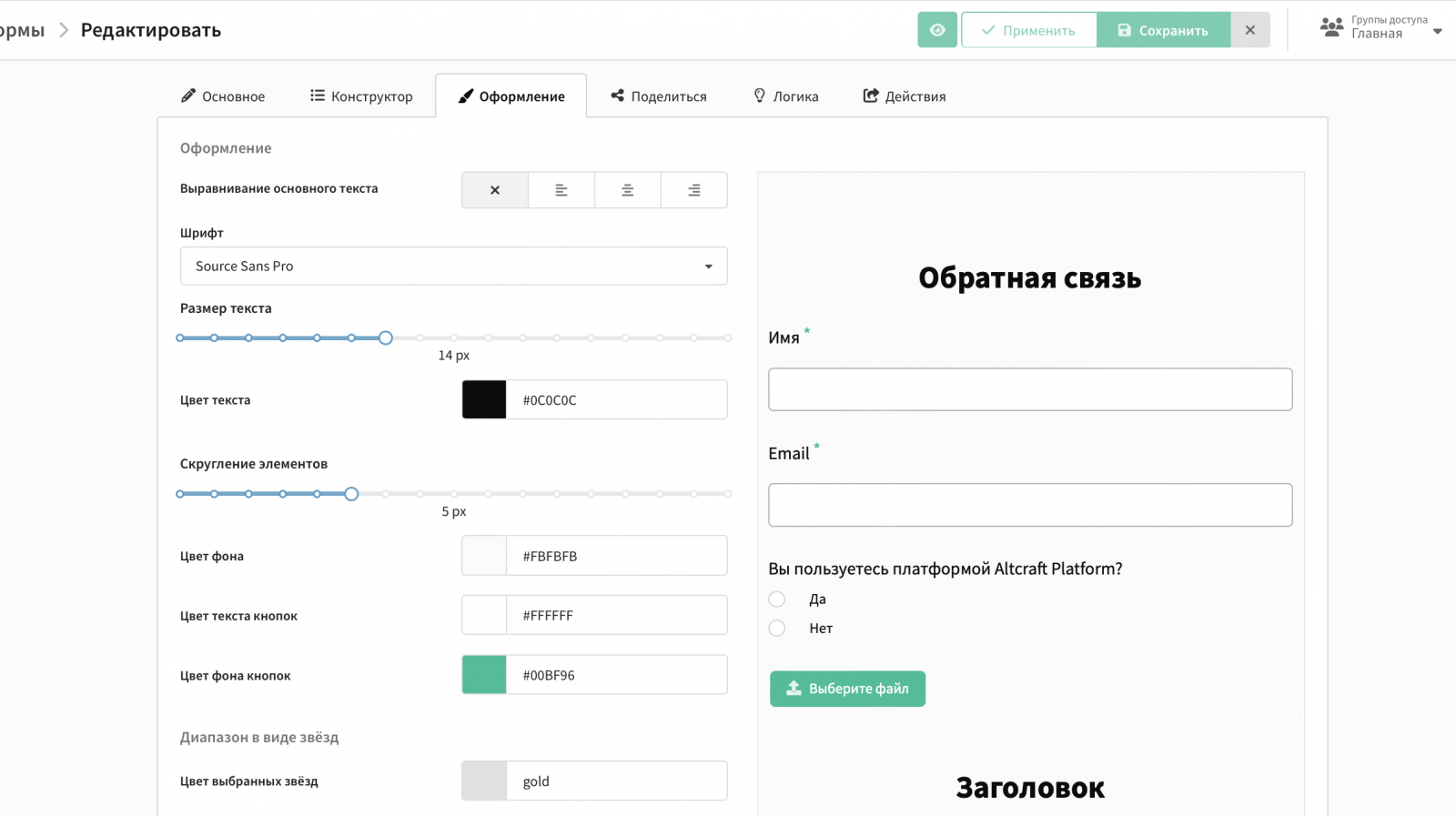Open the button text color swatch

pyautogui.click(x=484, y=616)
